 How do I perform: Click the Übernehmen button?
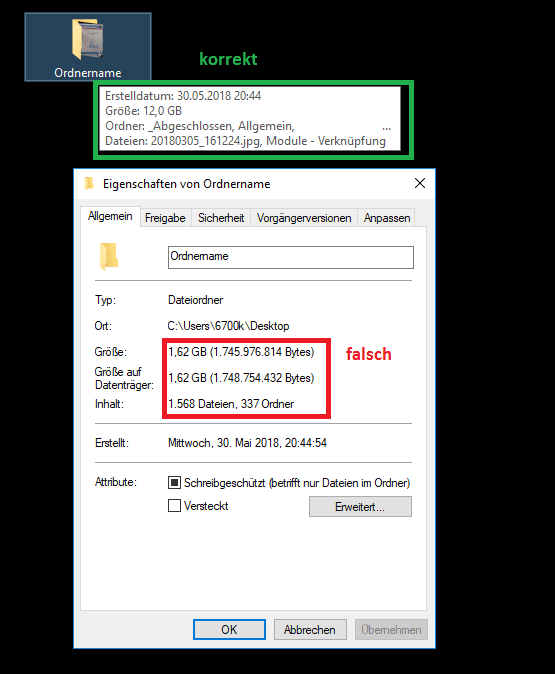391,630
